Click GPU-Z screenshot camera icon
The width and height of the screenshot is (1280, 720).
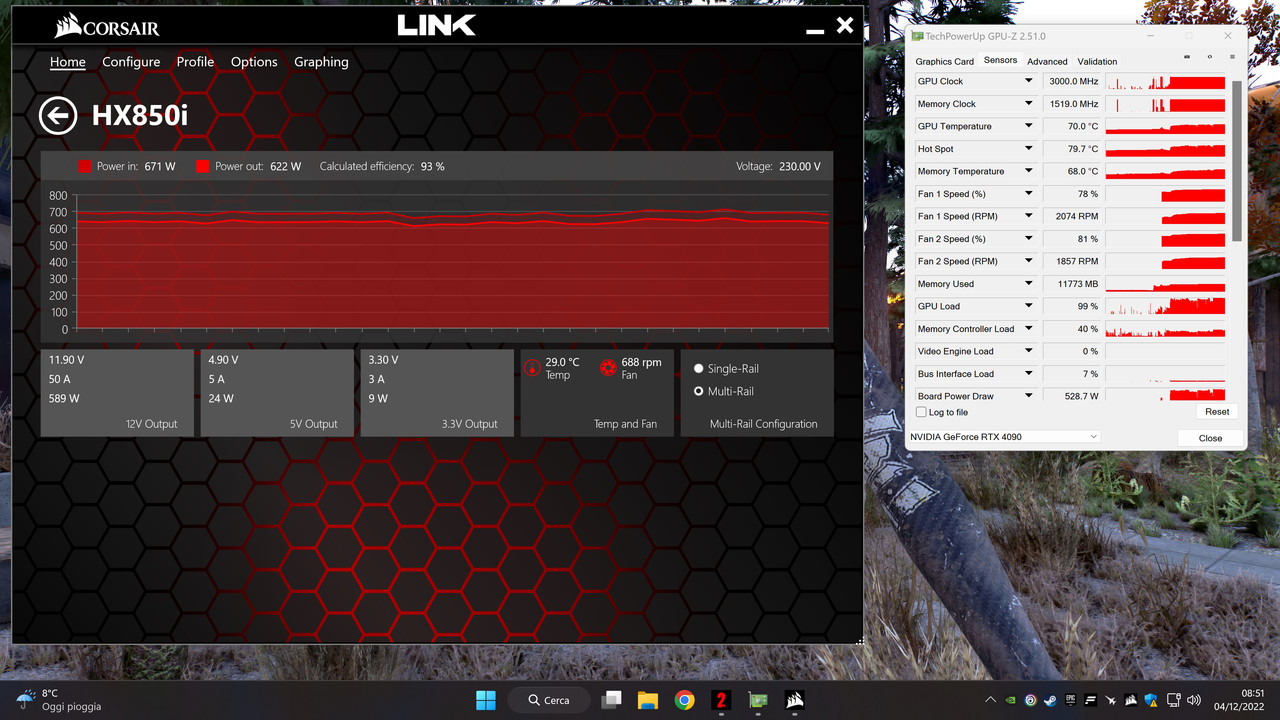click(x=1187, y=57)
